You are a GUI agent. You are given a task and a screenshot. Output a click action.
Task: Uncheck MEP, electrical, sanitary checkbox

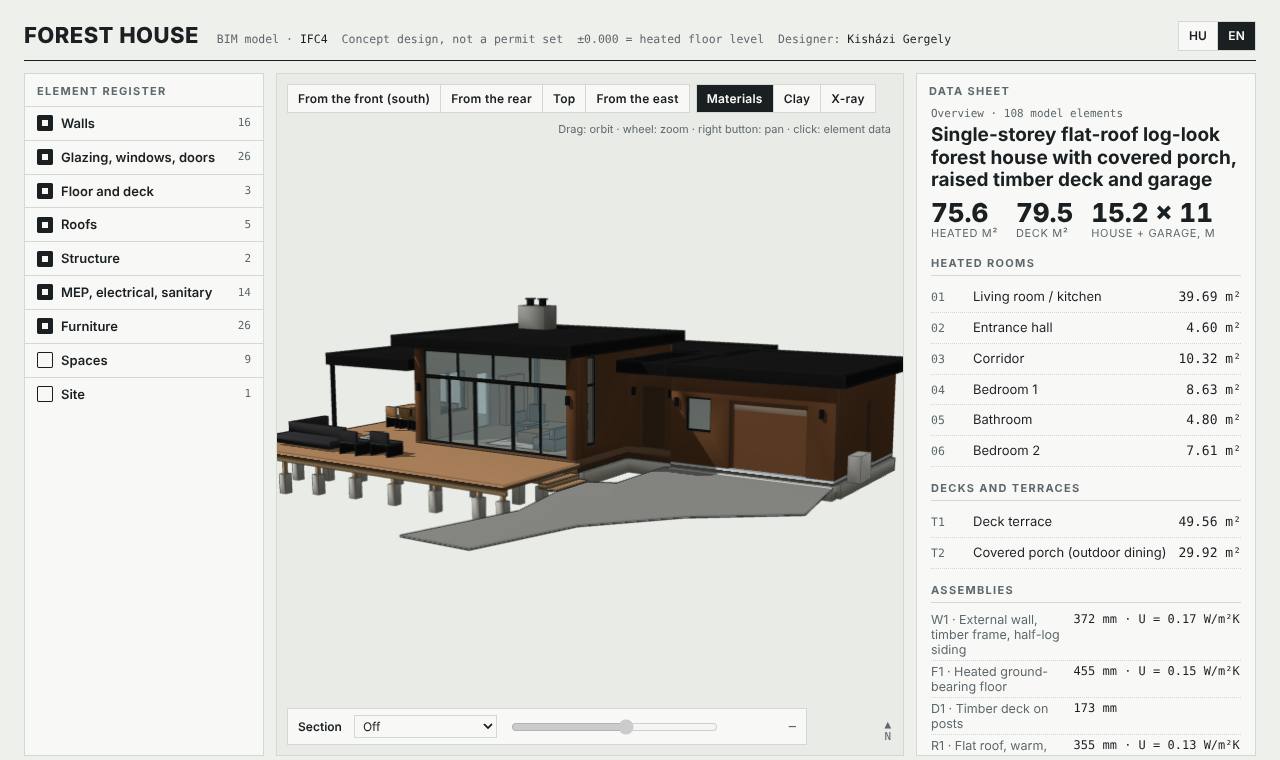[45, 292]
